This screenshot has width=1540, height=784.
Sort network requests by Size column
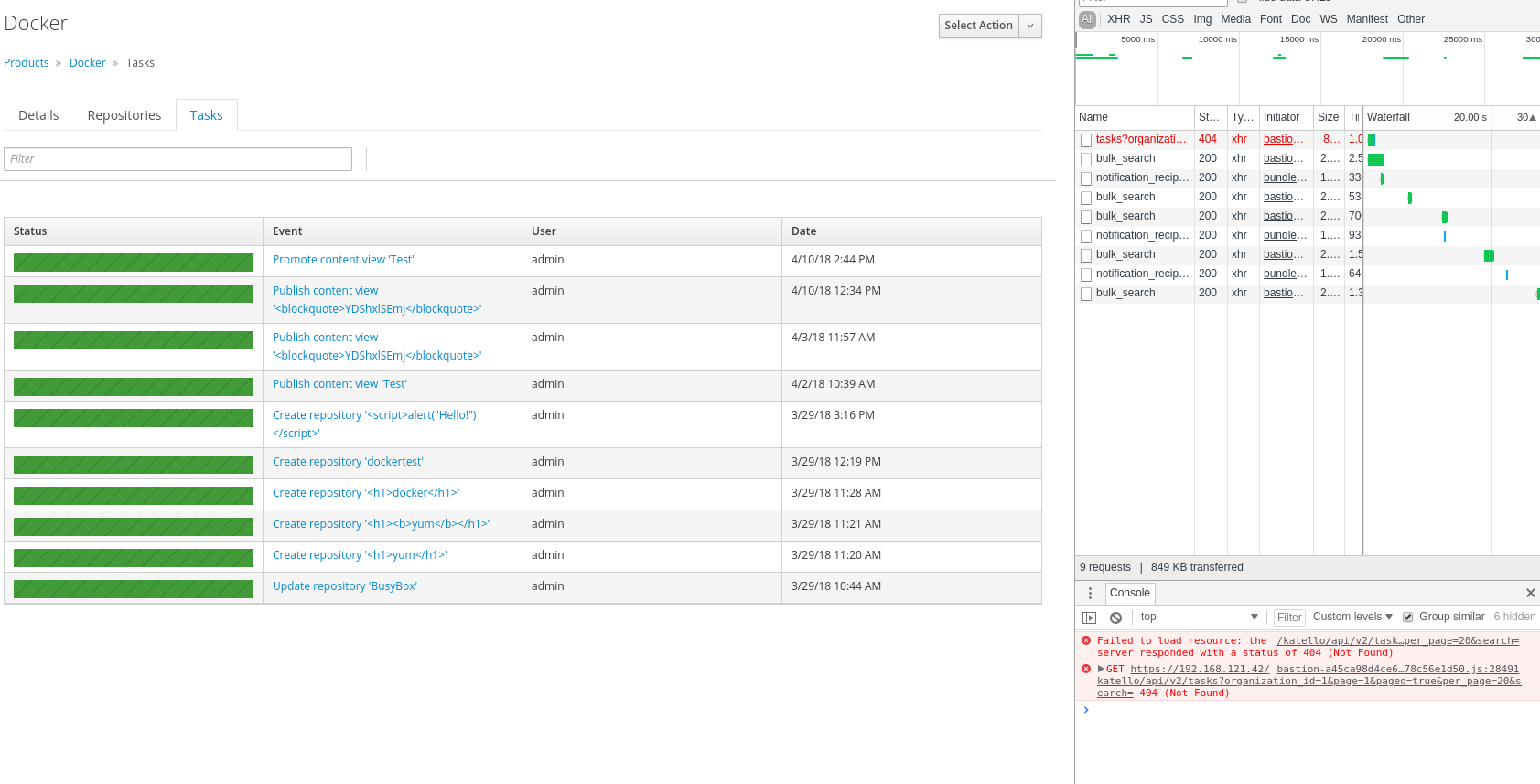click(x=1329, y=117)
